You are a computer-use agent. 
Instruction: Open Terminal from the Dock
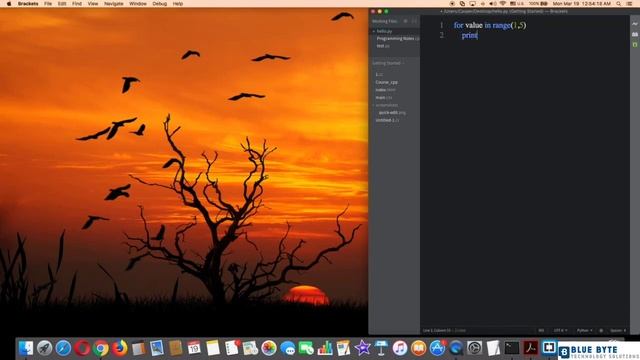pos(512,348)
